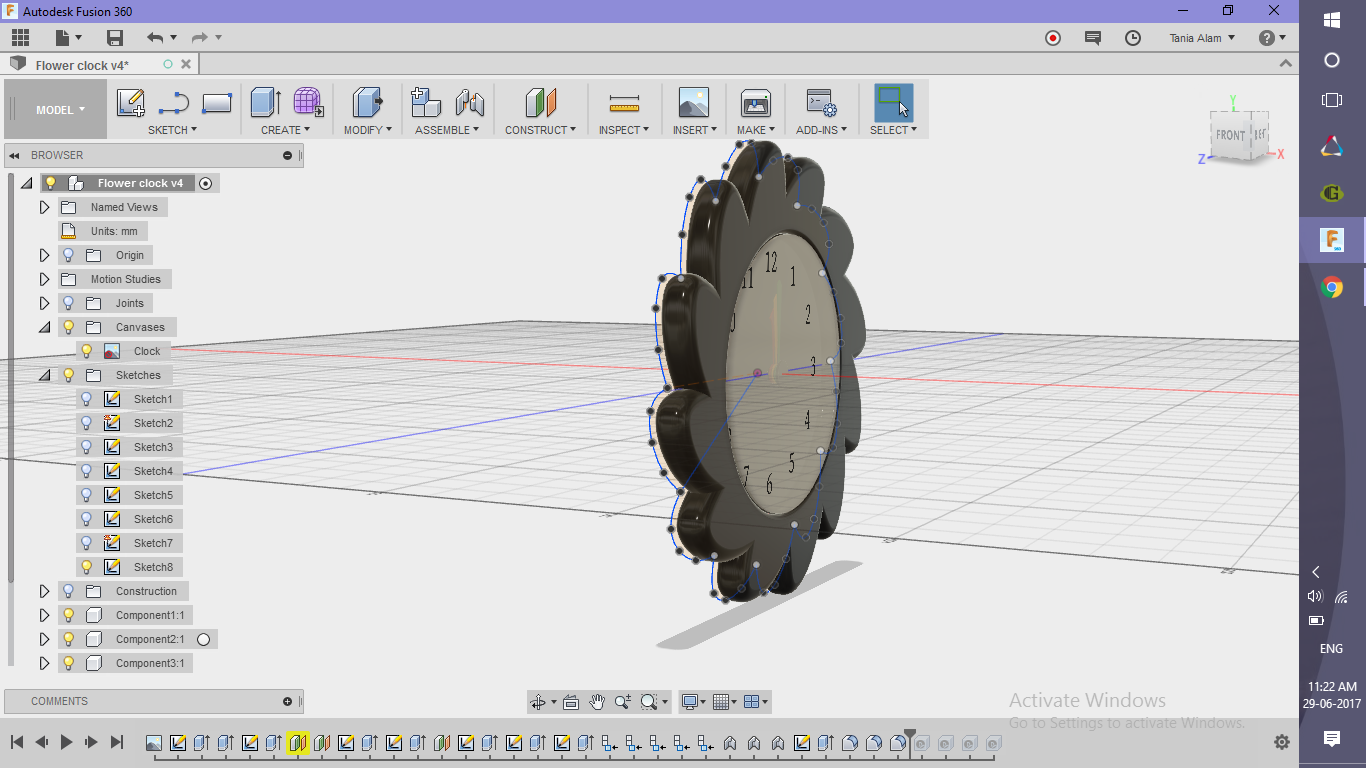Click the FRONT face of the ViewCube
1366x768 pixels.
[1230, 135]
